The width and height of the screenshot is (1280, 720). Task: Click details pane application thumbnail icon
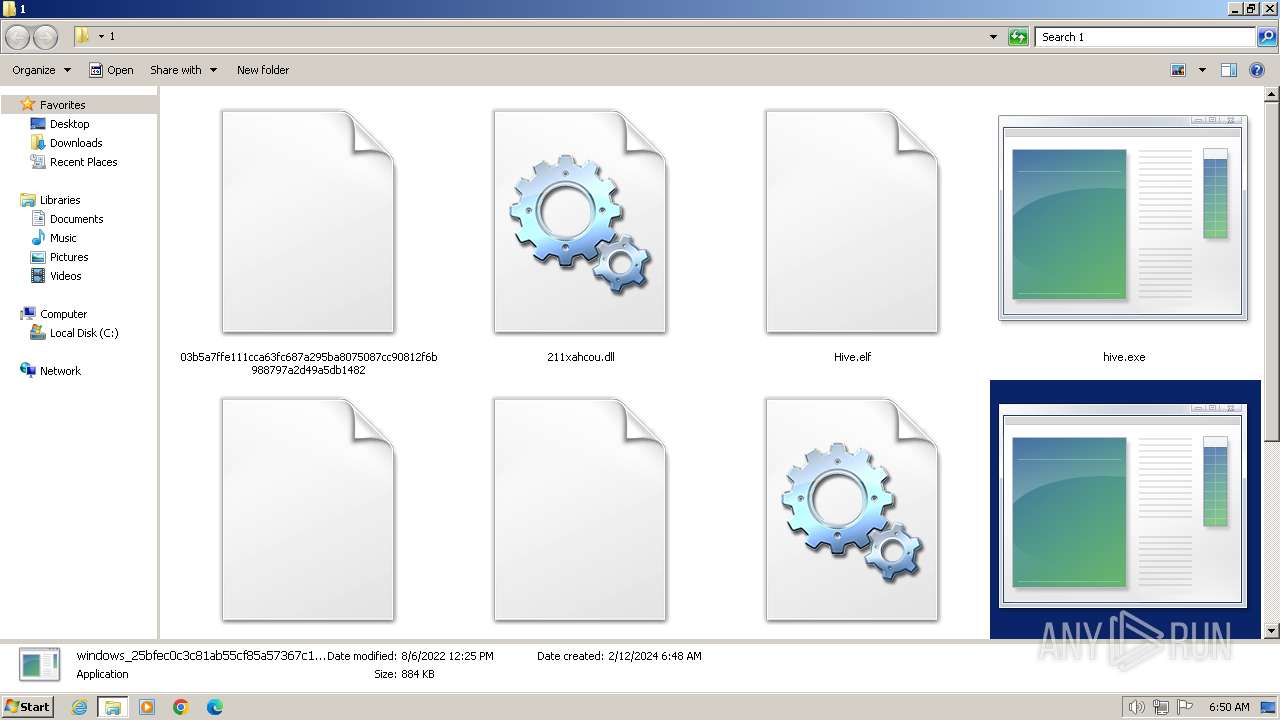coord(39,665)
